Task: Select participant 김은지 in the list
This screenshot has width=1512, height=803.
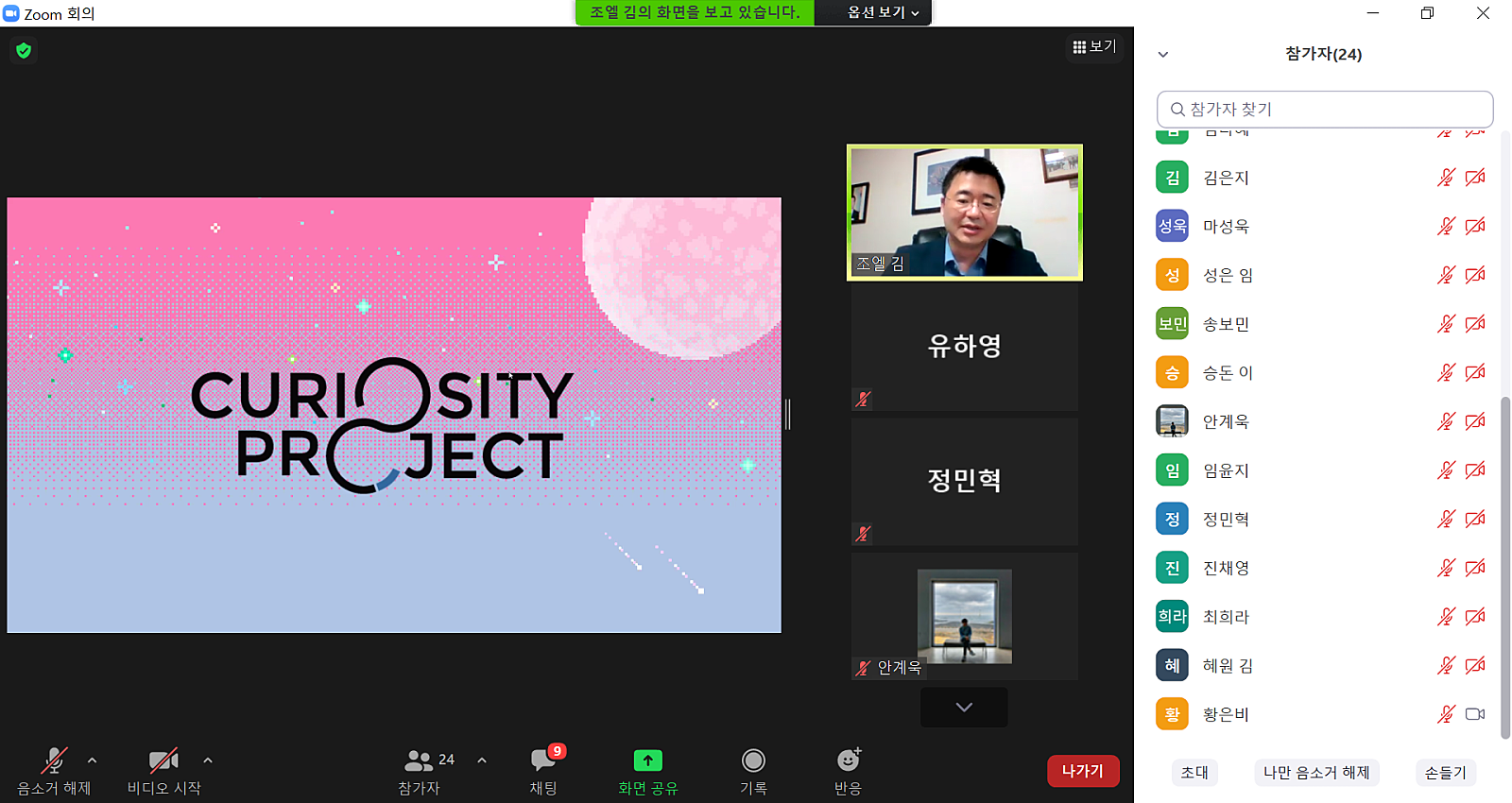Action: coord(1323,178)
